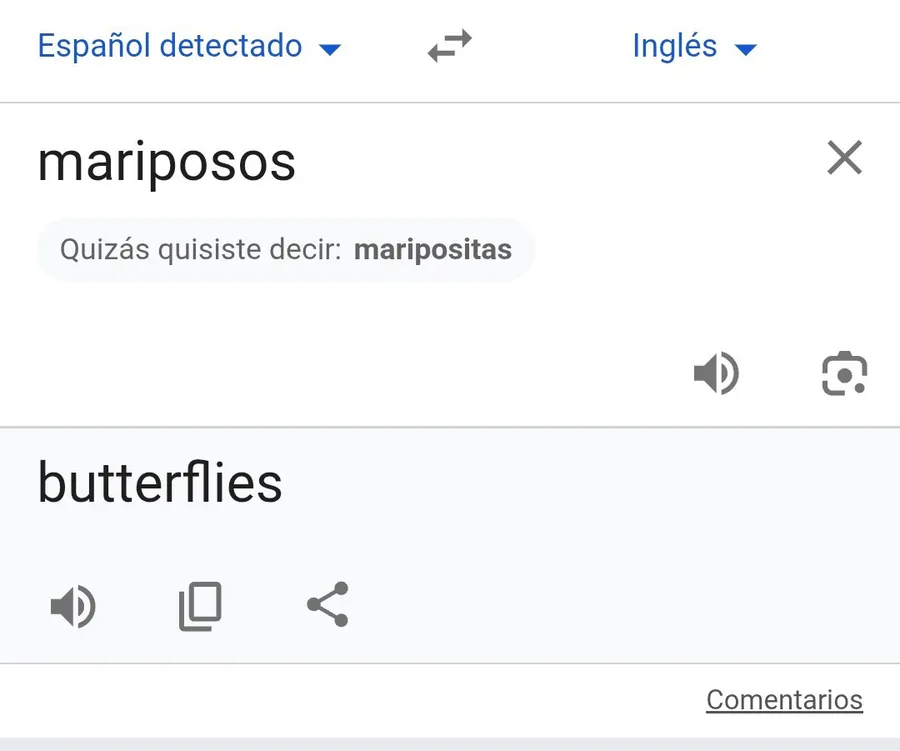Click the empty space left of Comentarios
This screenshot has height=751, width=900.
[x=350, y=700]
